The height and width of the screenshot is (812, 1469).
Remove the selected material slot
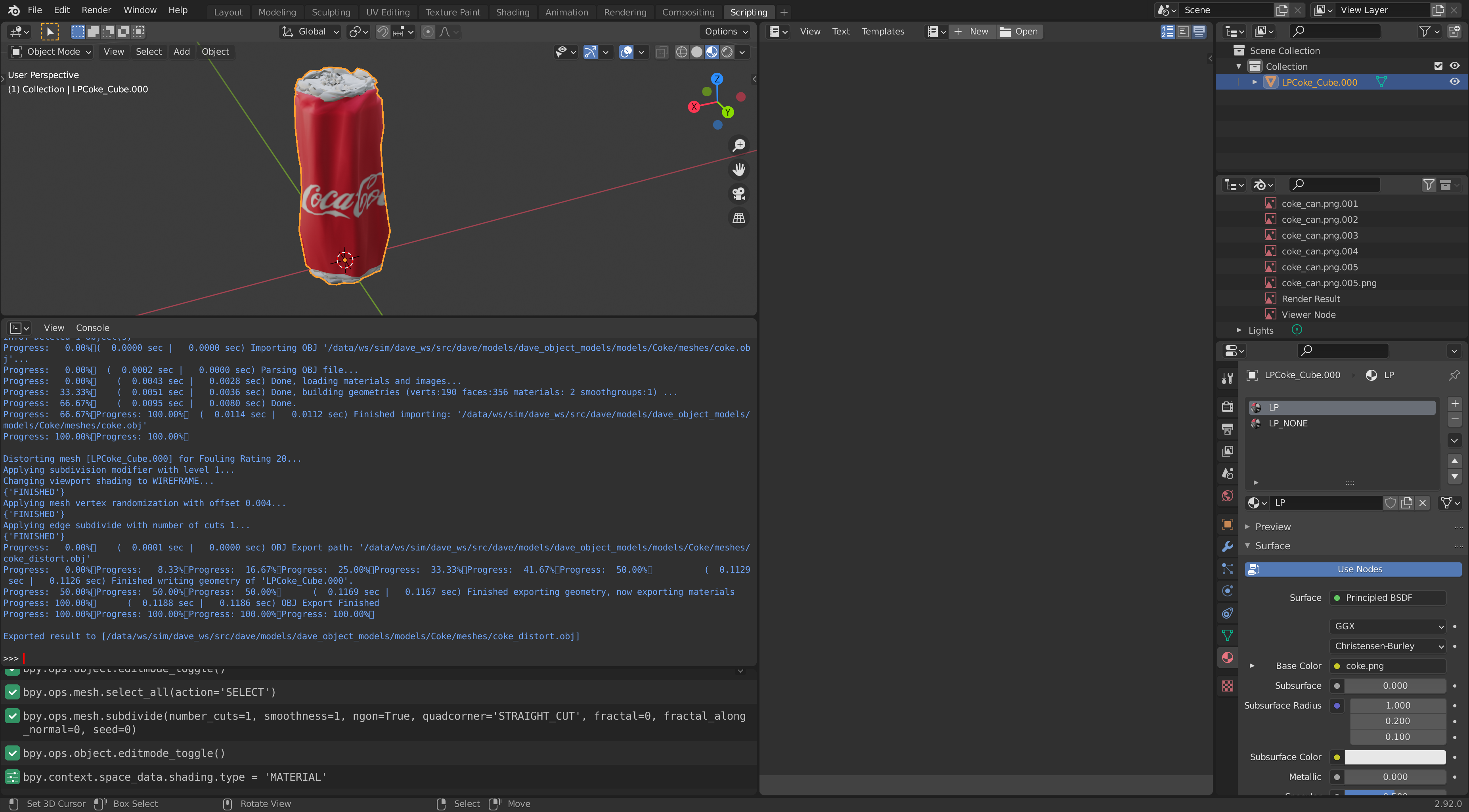point(1455,420)
